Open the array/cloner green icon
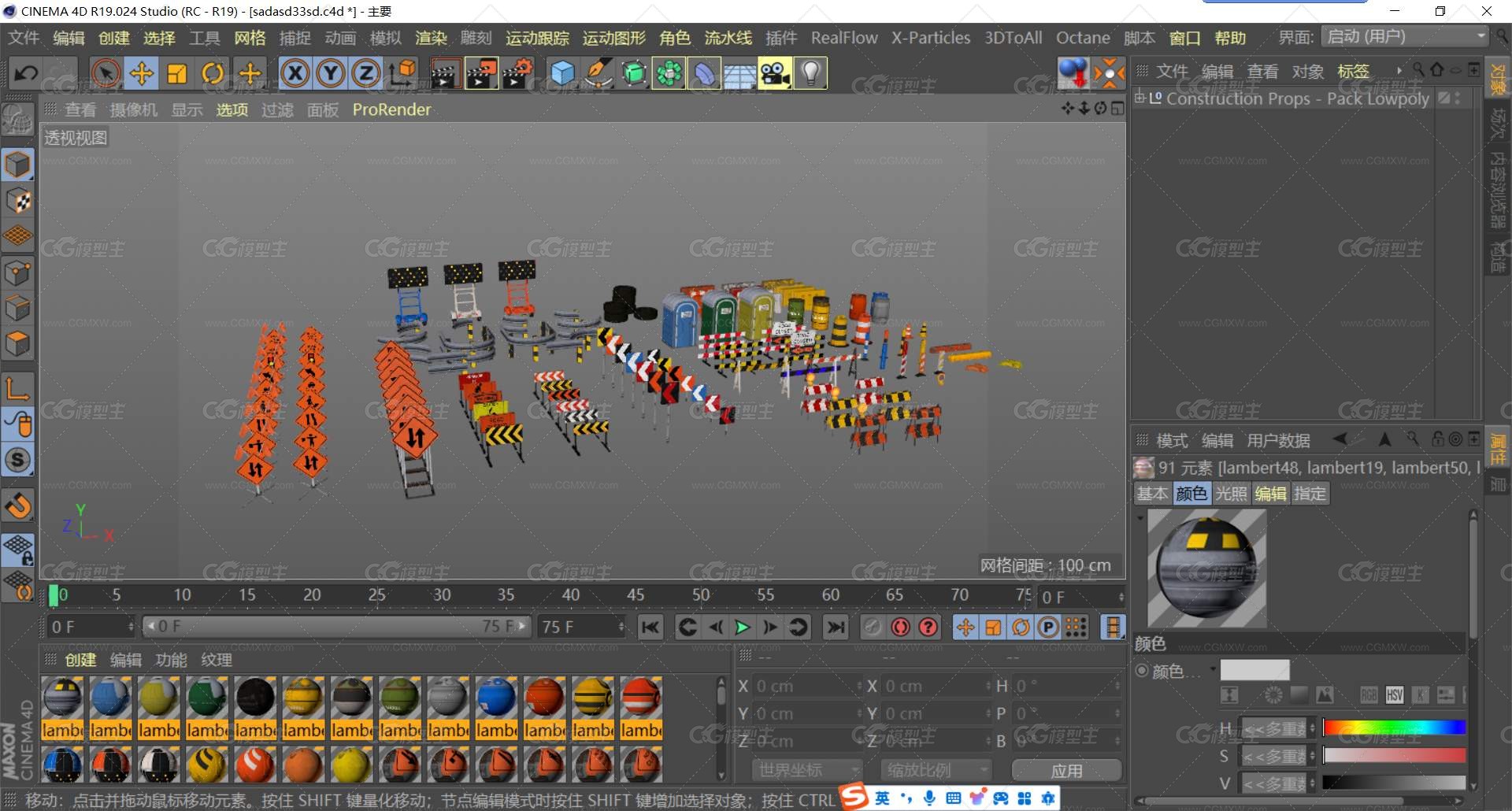The width and height of the screenshot is (1512, 811). (669, 73)
